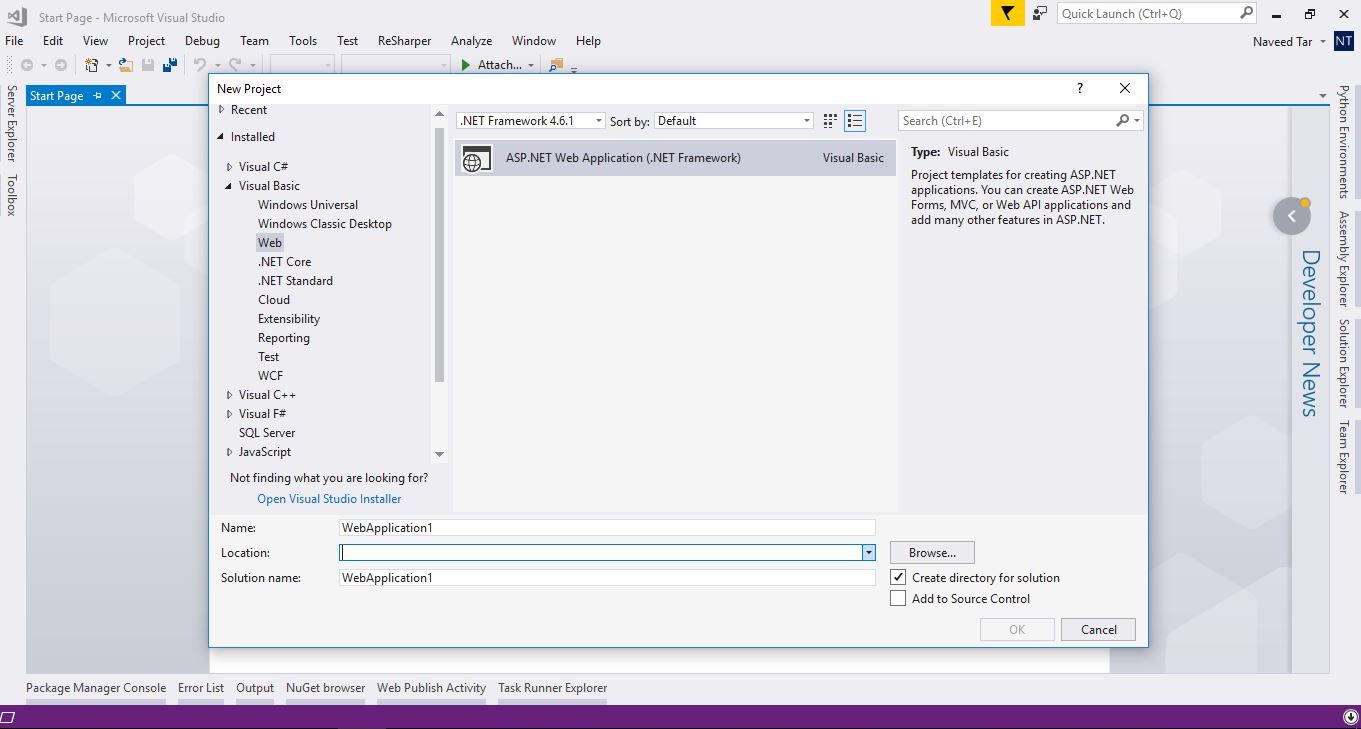Enable Add to Source Control checkbox
This screenshot has width=1361, height=729.
[x=898, y=598]
